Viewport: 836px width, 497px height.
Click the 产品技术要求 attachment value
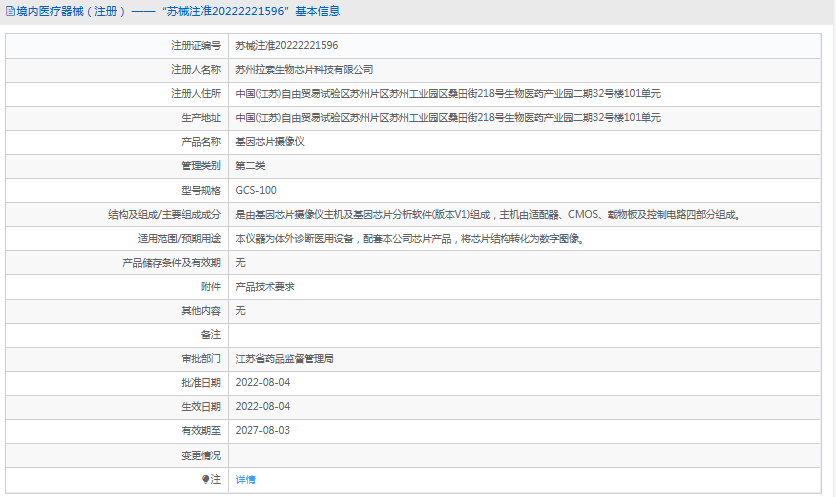(x=265, y=286)
